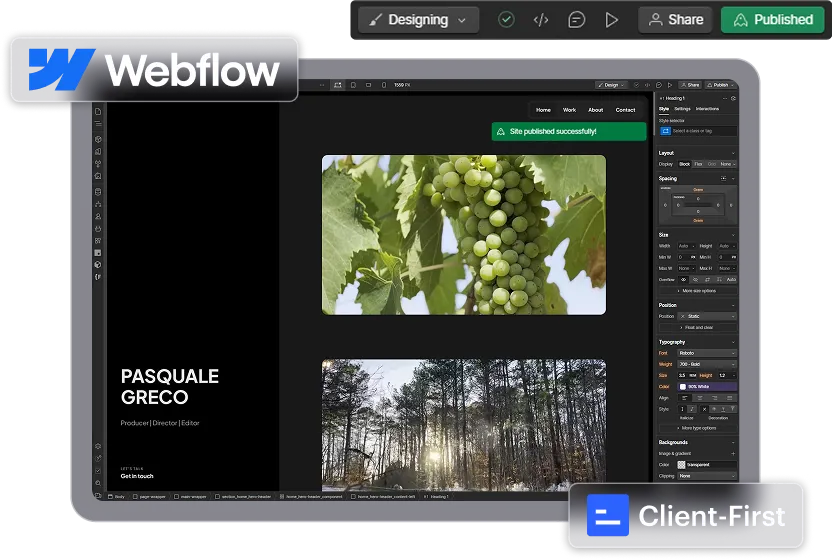This screenshot has height=560, width=833.
Task: Open the {F} Finsweet app icon
Action: (98, 277)
